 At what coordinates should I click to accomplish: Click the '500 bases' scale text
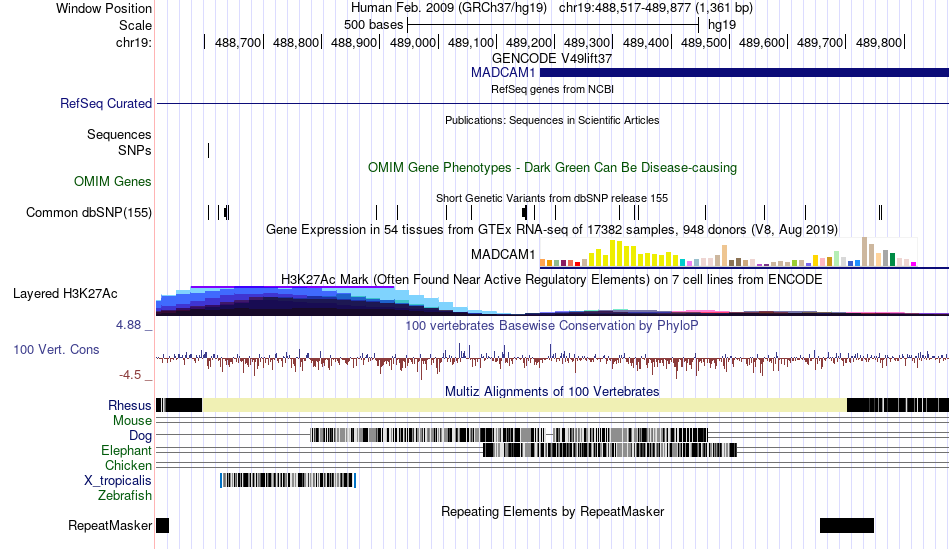pos(373,25)
